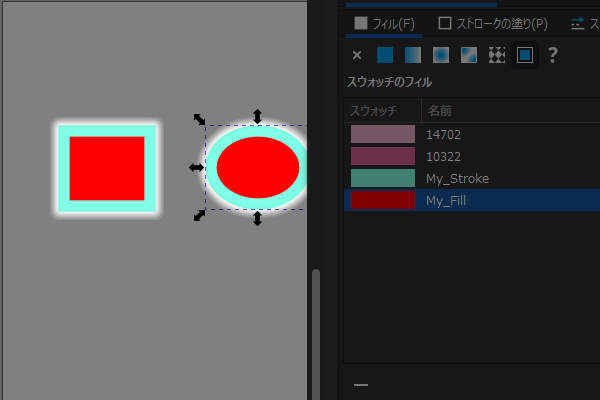Viewport: 600px width, 400px height.
Task: Click the My_Fill dark red color swatch
Action: (x=383, y=200)
